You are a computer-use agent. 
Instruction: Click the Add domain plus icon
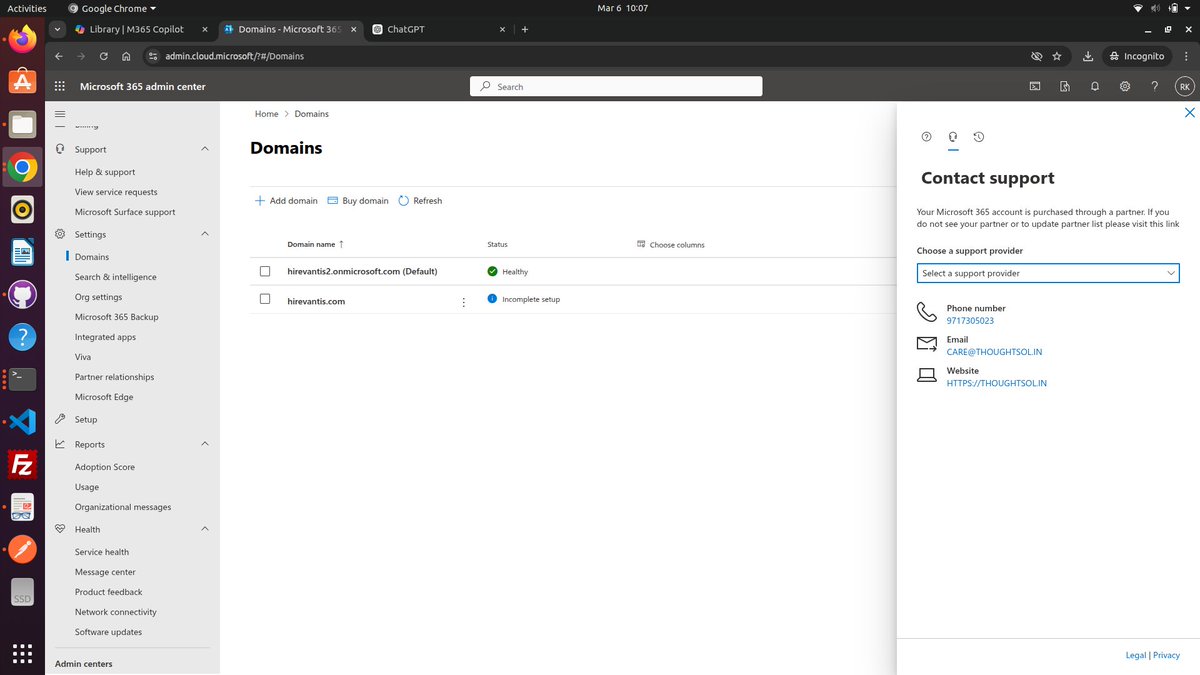[260, 201]
